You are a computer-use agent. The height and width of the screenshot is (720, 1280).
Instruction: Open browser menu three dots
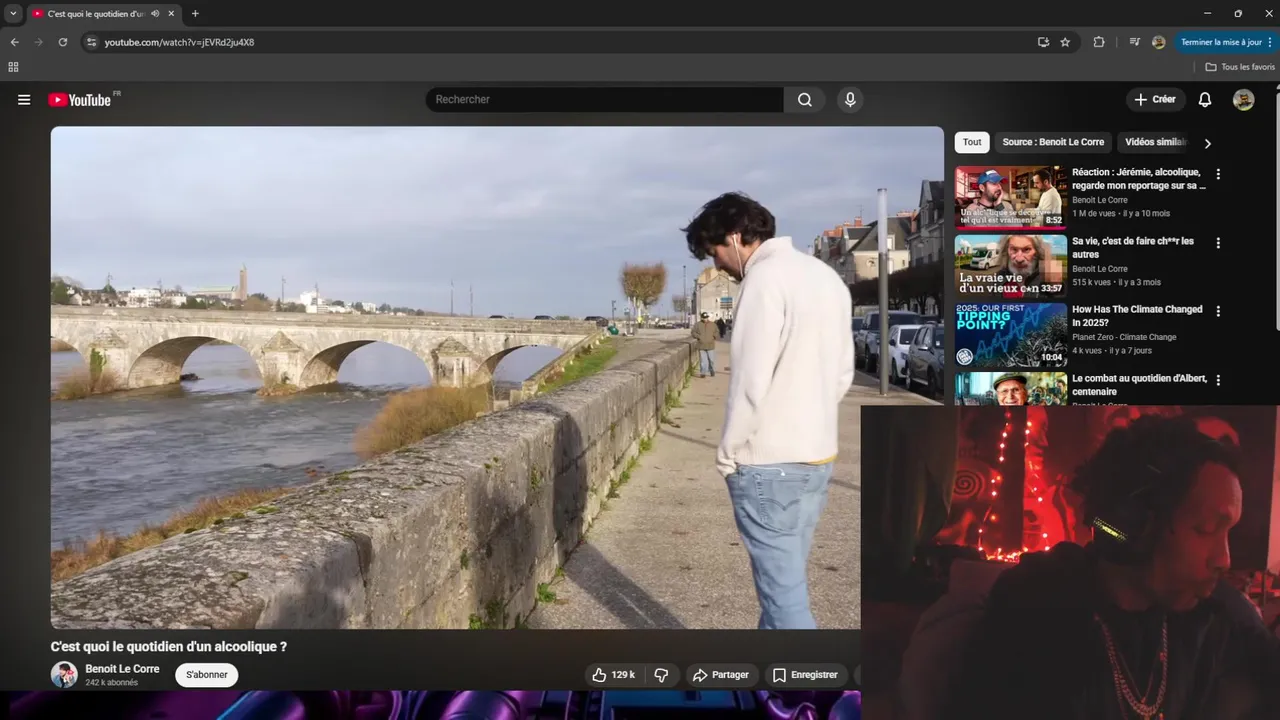pyautogui.click(x=1271, y=42)
